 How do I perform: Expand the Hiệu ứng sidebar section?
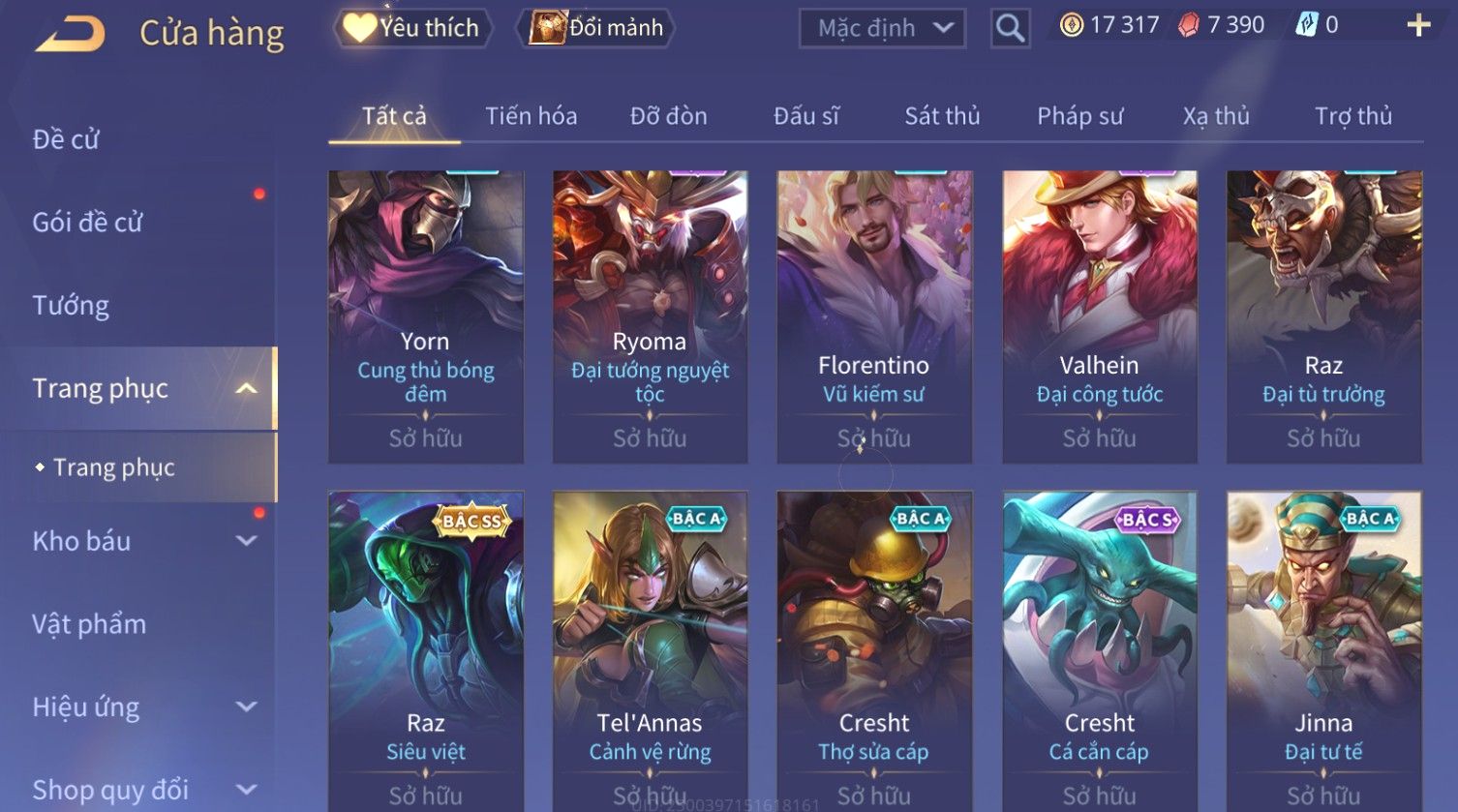coord(247,707)
